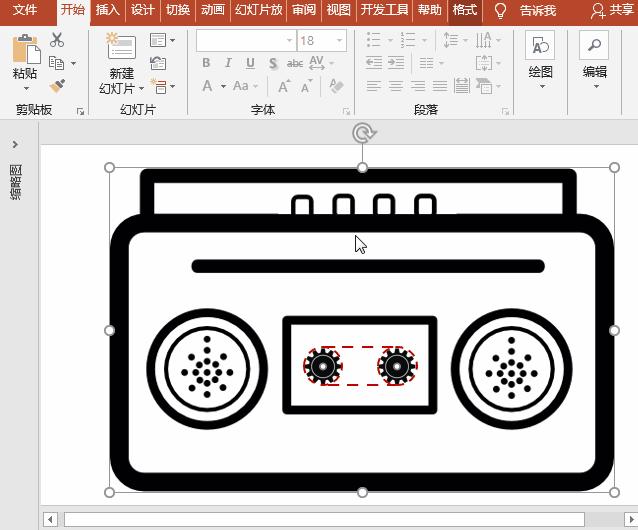Open the font size dropdown
The image size is (638, 530).
pyautogui.click(x=340, y=41)
